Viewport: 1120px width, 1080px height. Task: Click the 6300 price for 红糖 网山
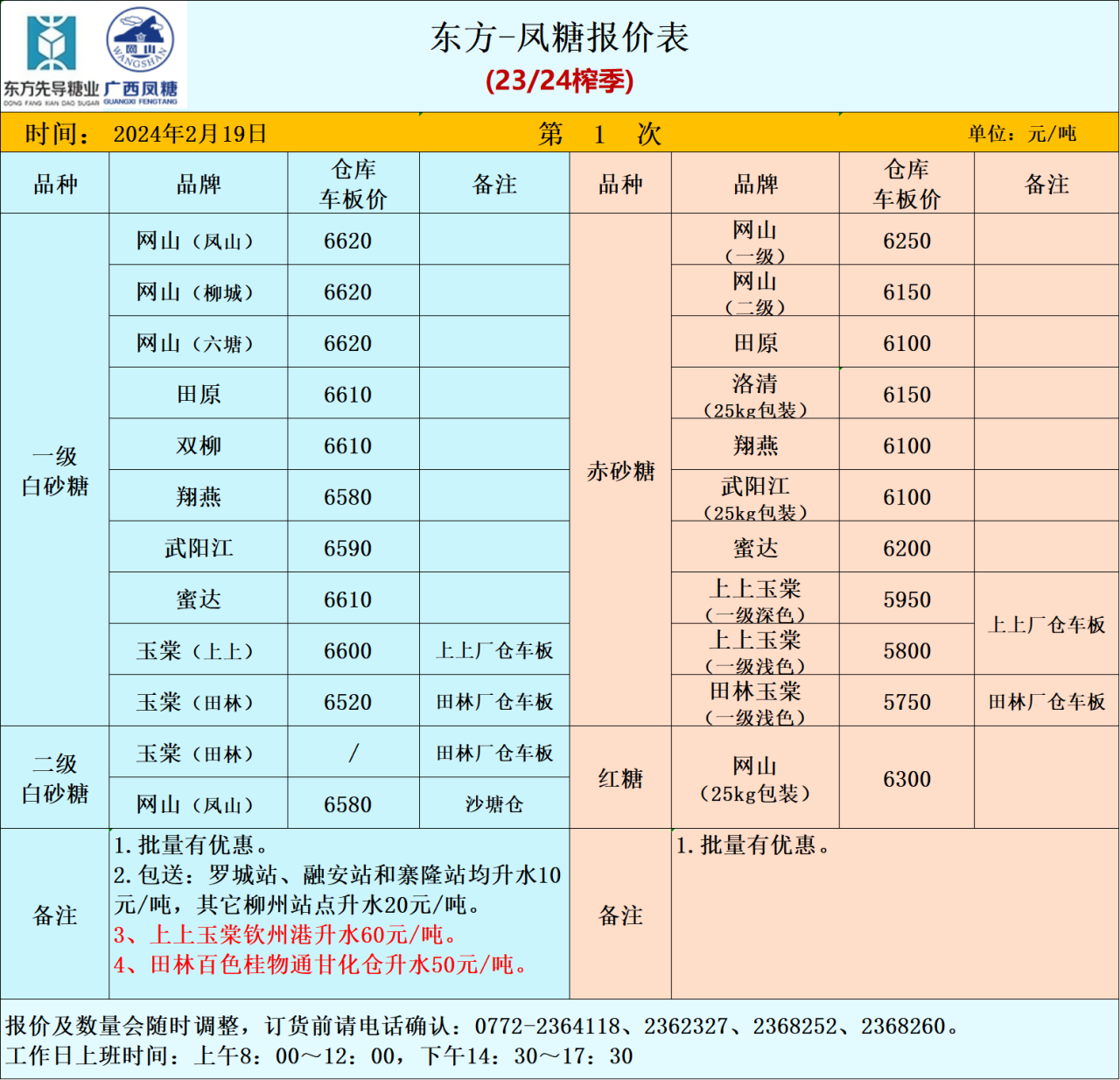(906, 779)
